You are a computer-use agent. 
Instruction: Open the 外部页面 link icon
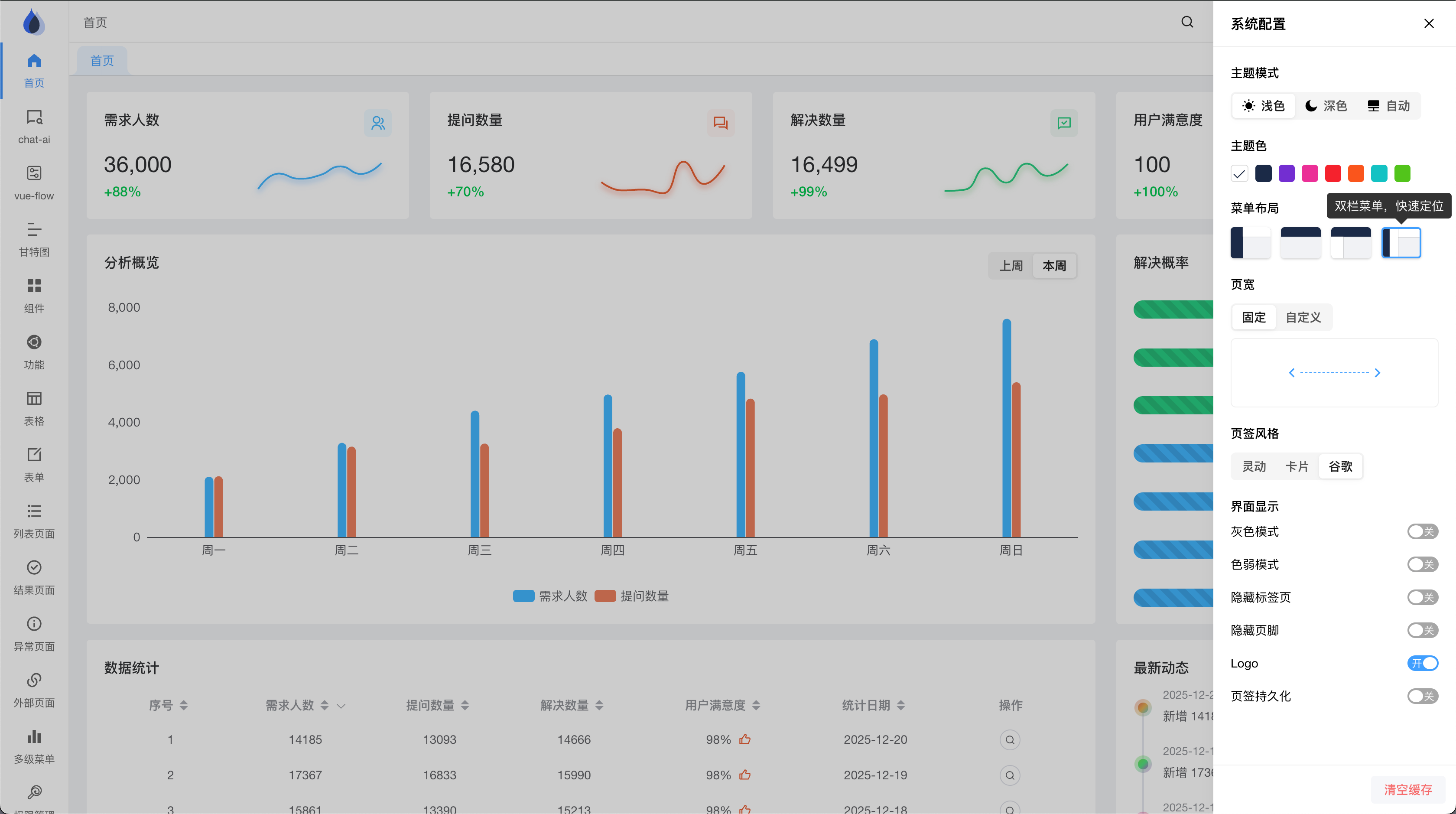(34, 680)
